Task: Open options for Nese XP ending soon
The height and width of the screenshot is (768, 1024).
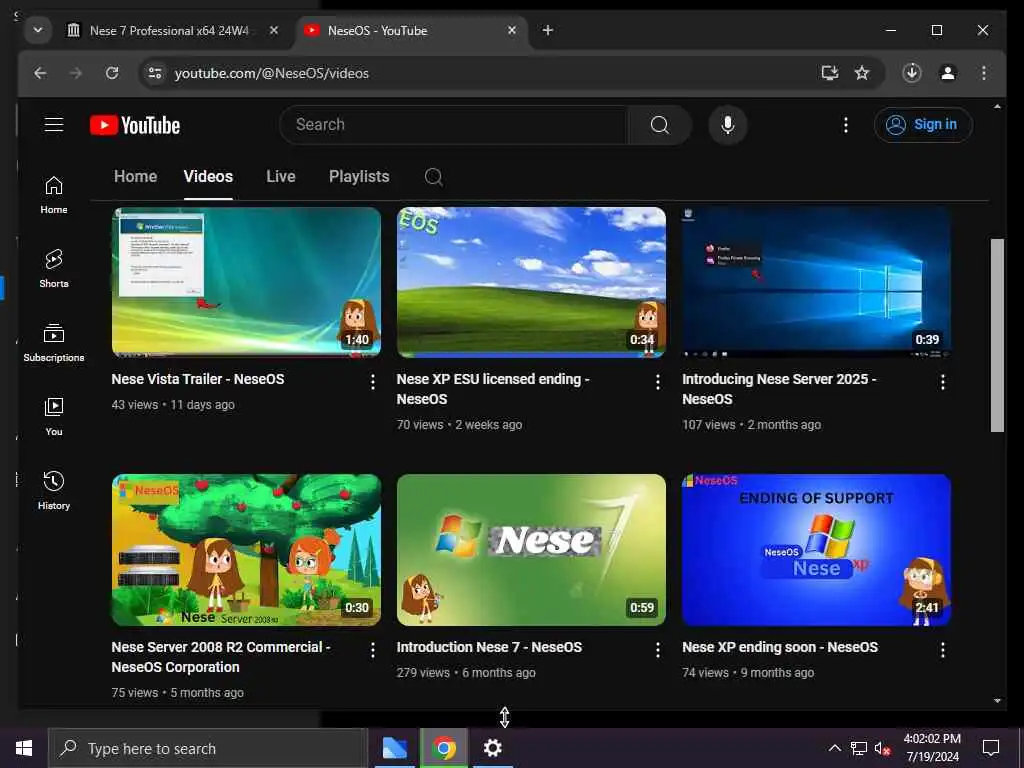Action: [942, 650]
